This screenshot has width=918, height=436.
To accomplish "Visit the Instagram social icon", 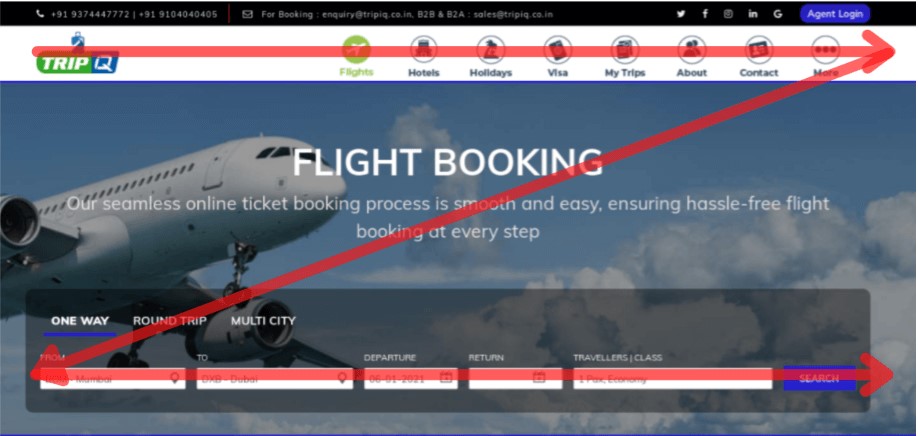I will (728, 14).
